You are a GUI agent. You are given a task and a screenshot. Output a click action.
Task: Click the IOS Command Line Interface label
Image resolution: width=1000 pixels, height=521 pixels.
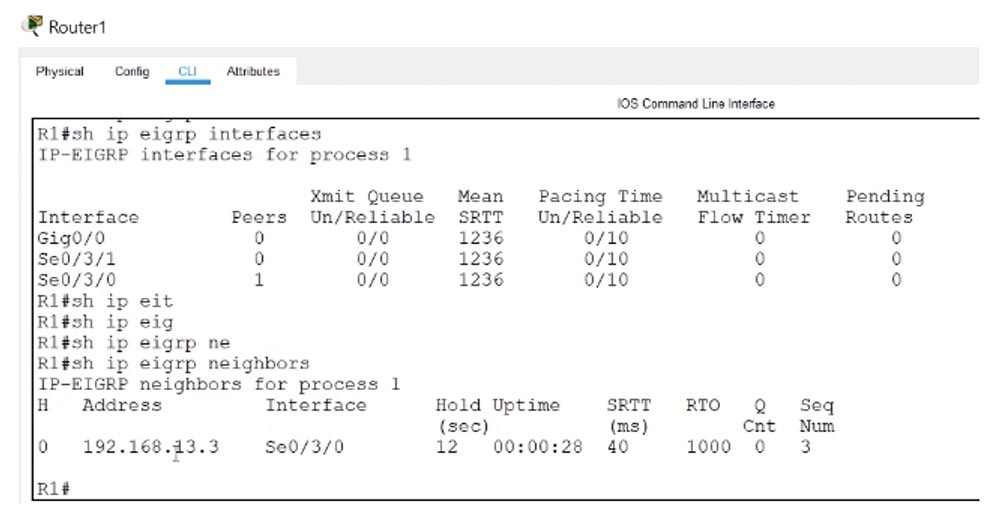(696, 103)
